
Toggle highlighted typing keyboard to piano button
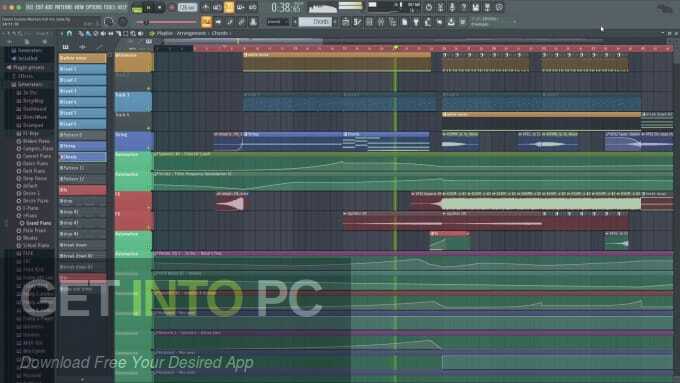[x=206, y=22]
